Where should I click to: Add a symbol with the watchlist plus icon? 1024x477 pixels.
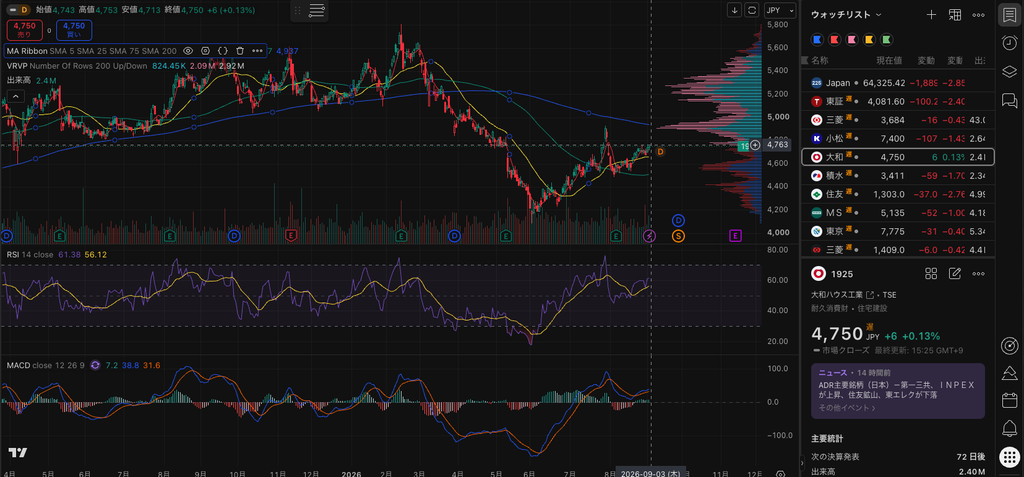[932, 14]
